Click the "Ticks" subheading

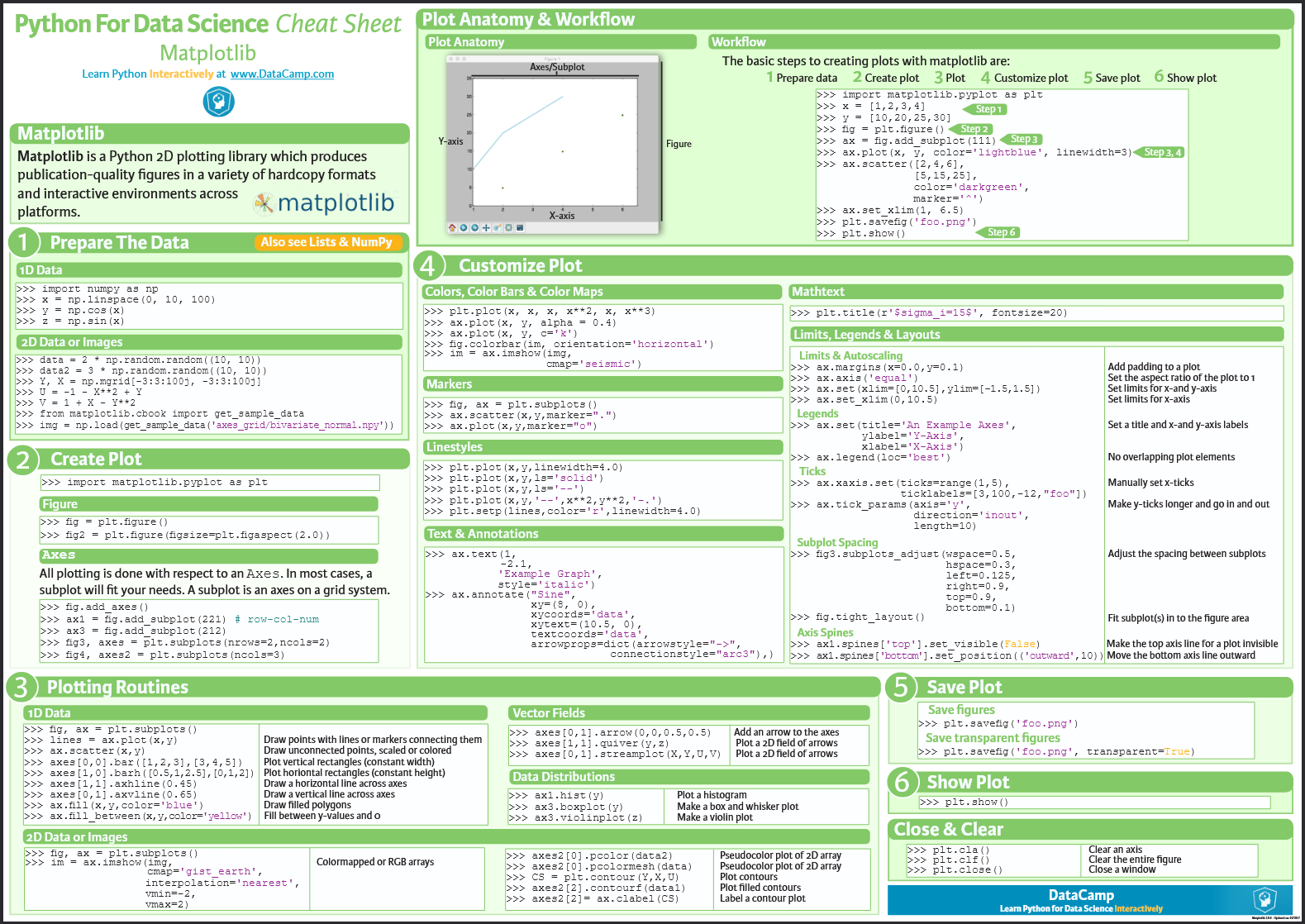point(812,471)
